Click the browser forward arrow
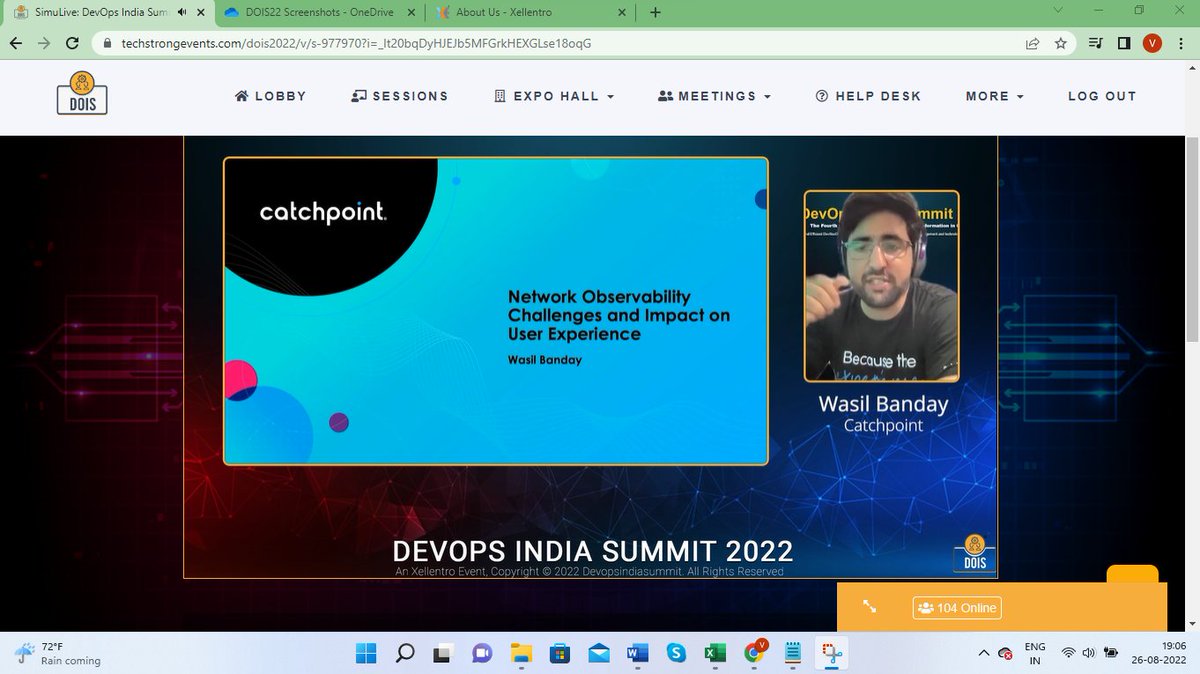1200x674 pixels. click(x=45, y=43)
